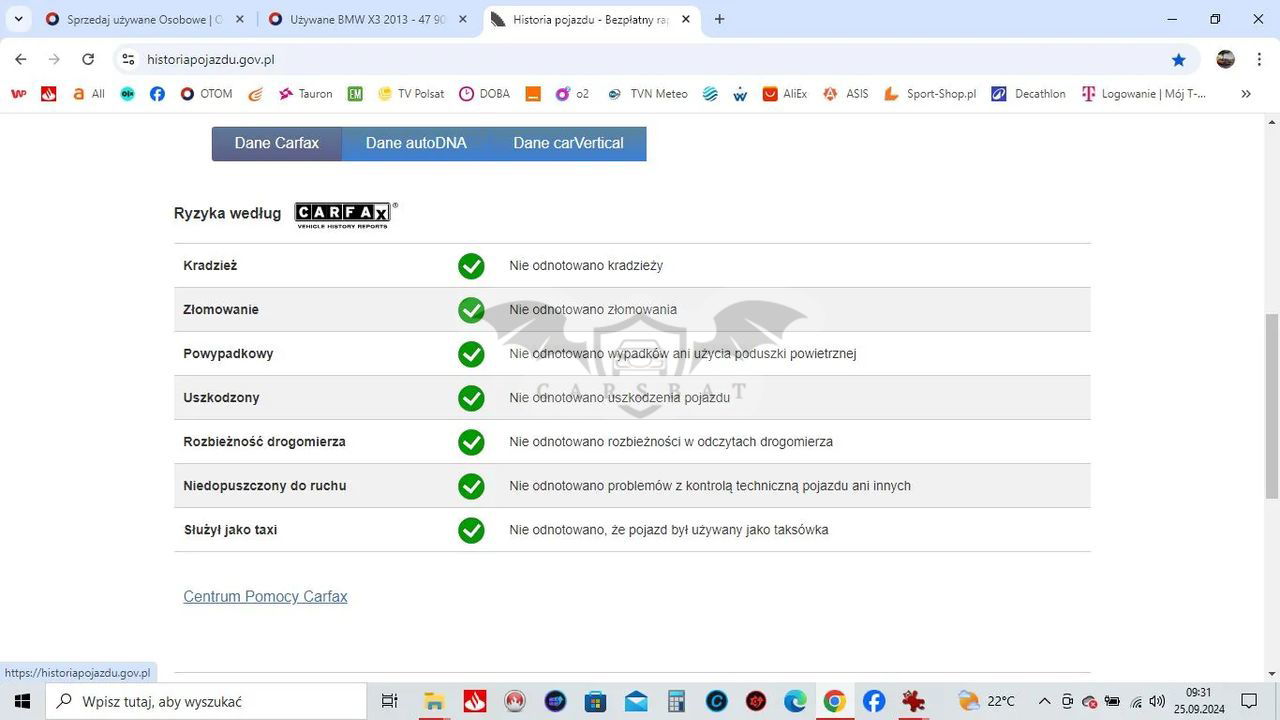1280x720 pixels.
Task: Expand hidden bookmarks with double chevron
Action: [x=1245, y=94]
